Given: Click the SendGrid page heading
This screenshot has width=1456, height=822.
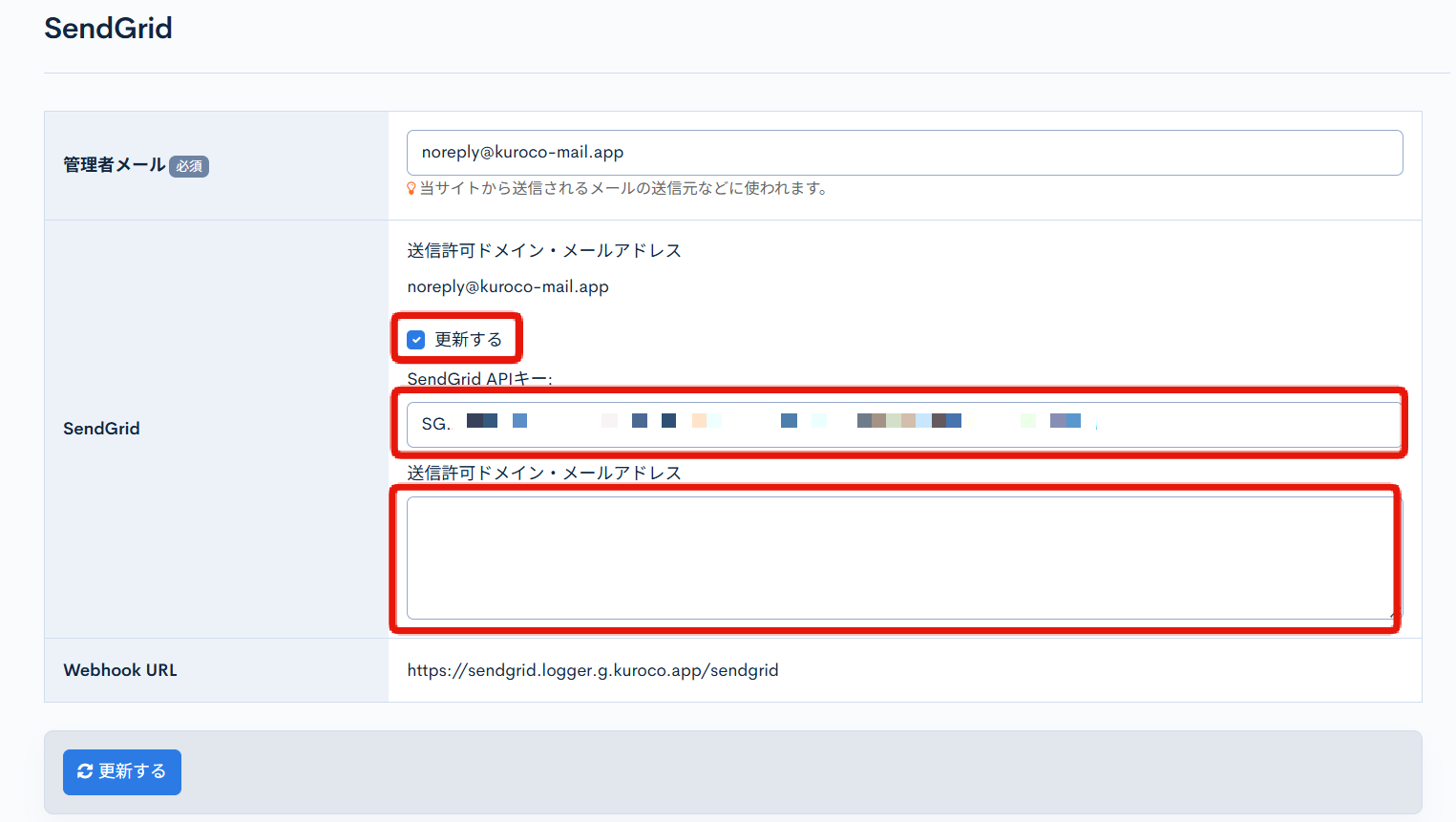Looking at the screenshot, I should (108, 28).
